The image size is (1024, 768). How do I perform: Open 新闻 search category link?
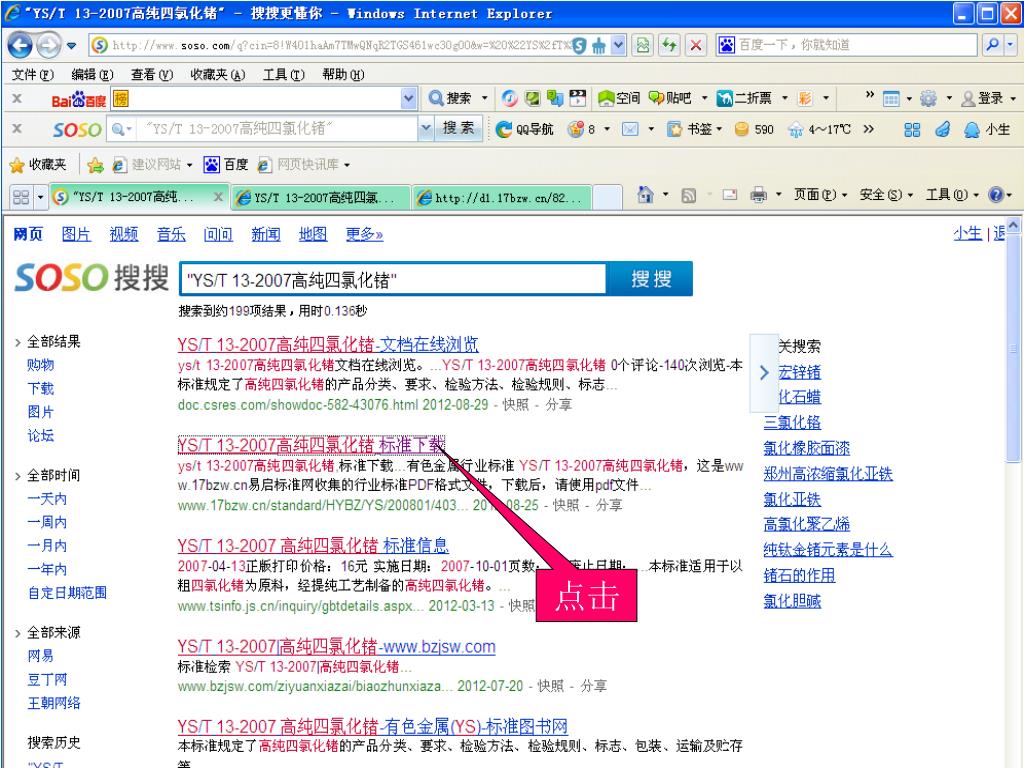tap(266, 234)
